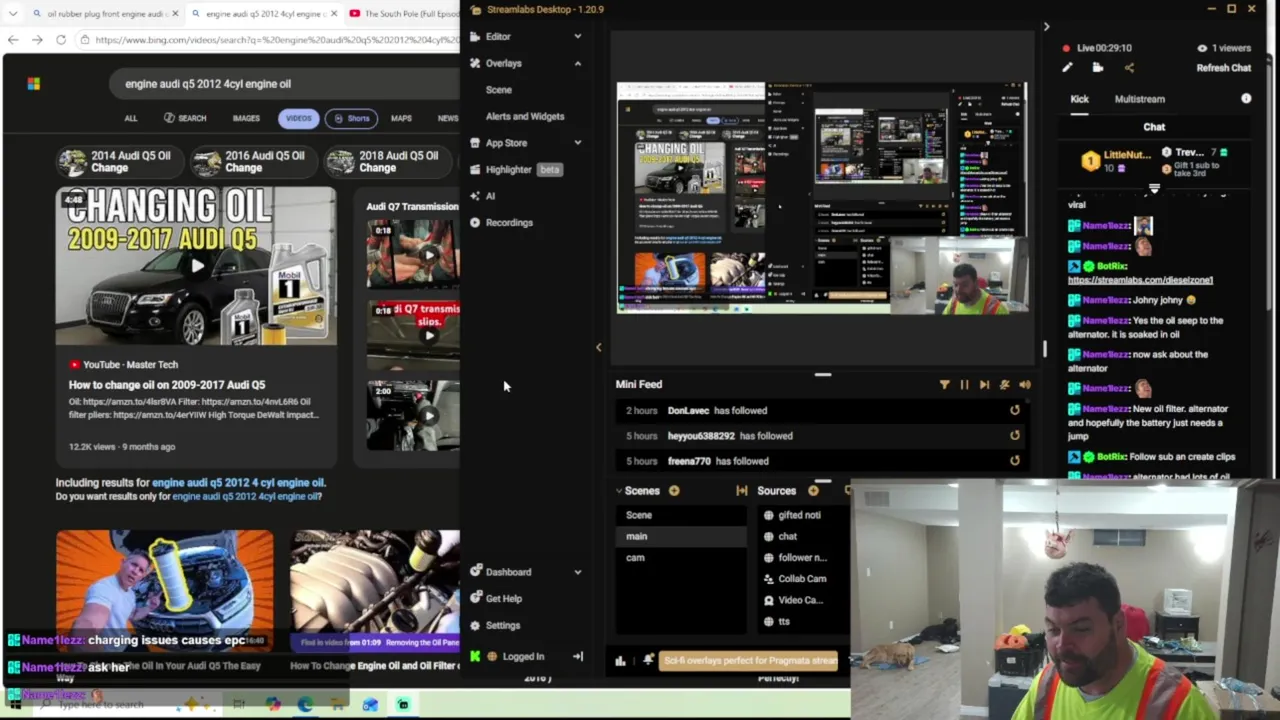
Task: Click the Settings gear icon
Action: (475, 625)
